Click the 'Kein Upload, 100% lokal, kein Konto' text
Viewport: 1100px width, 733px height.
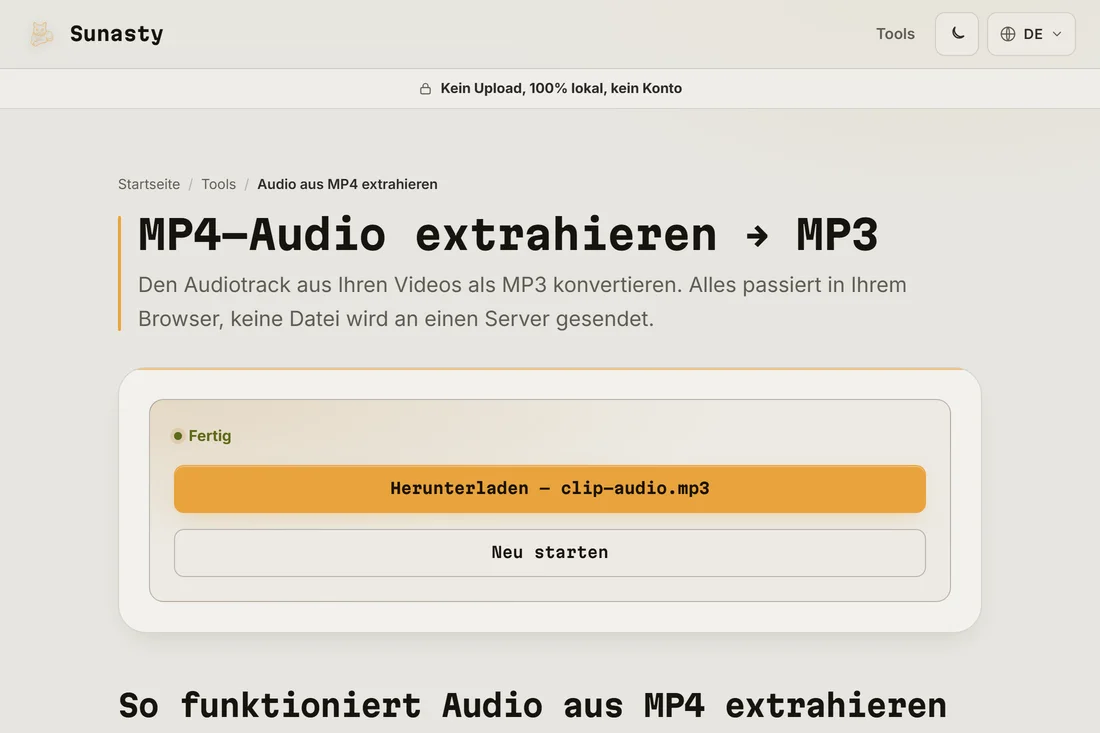click(x=561, y=88)
